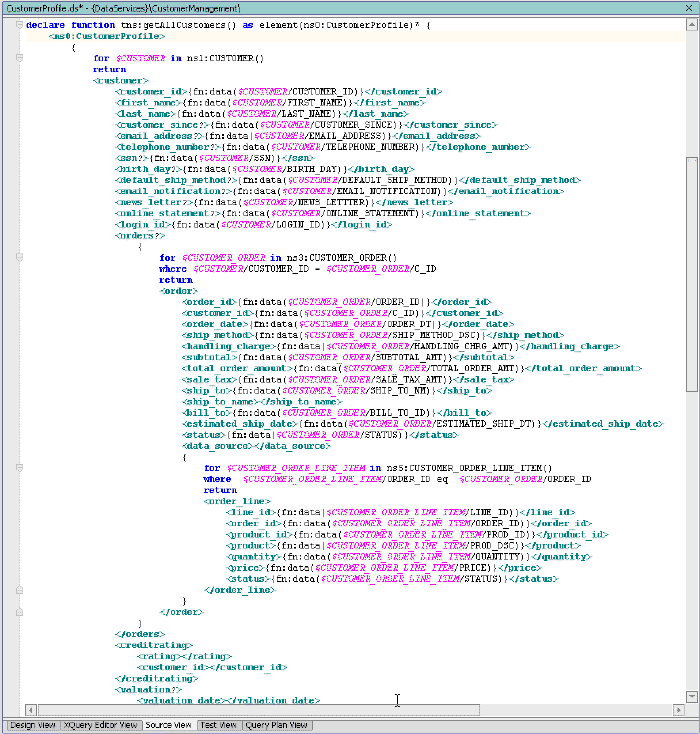Click the vertical scrollbar thumb
Image resolution: width=700 pixels, height=734 pixels.
coord(692,274)
